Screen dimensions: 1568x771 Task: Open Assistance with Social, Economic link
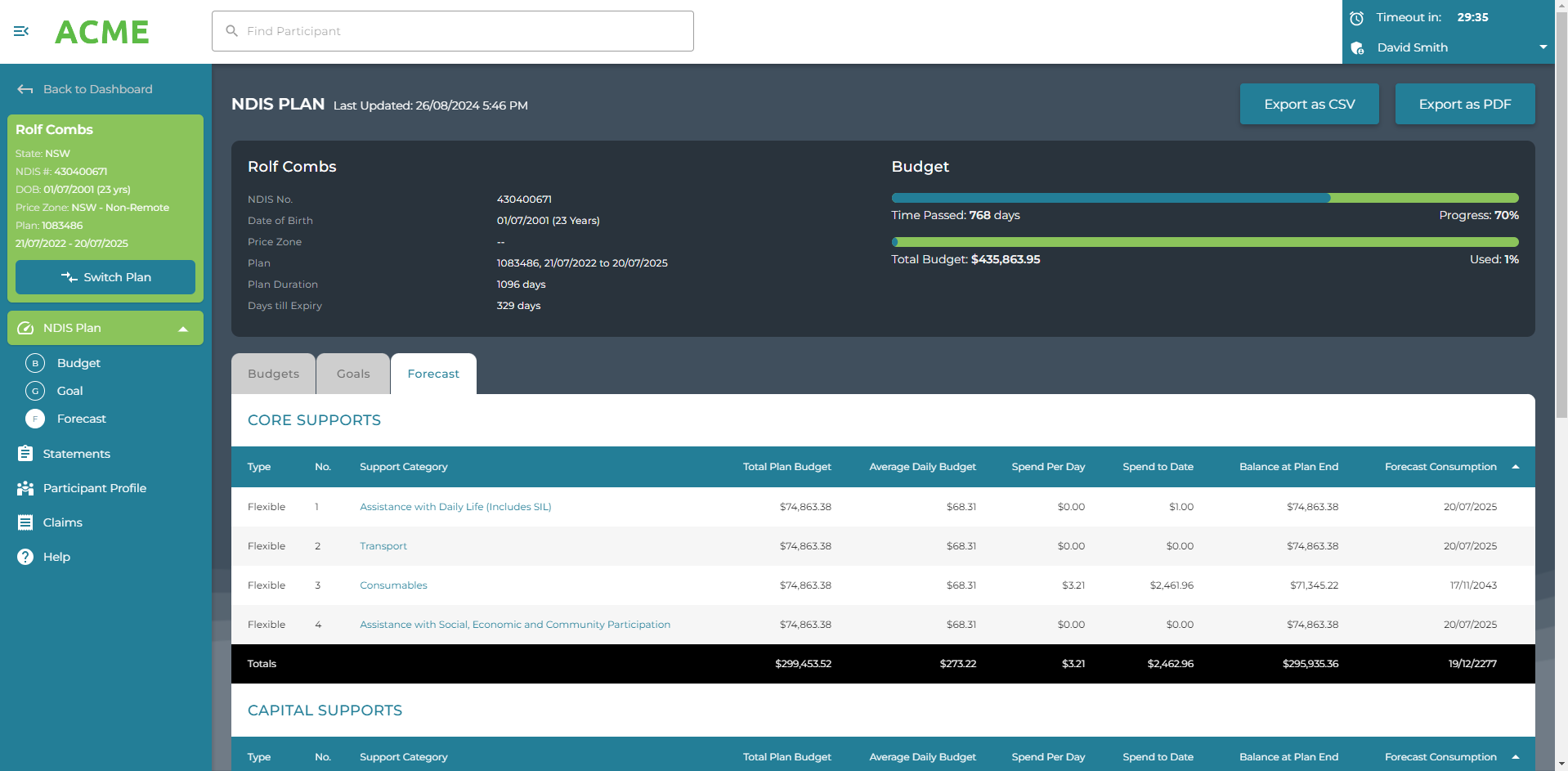515,625
